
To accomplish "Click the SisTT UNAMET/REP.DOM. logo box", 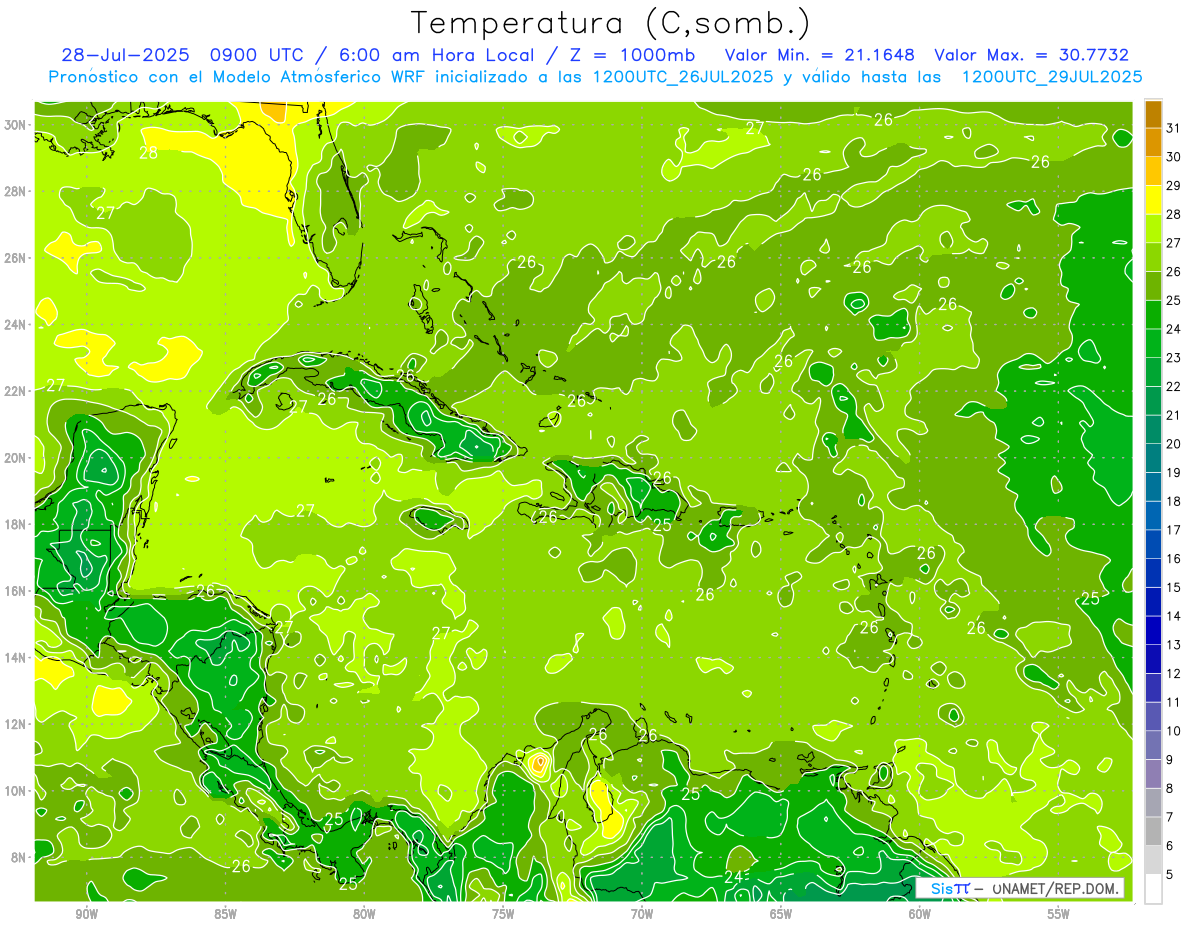I will [x=1019, y=888].
